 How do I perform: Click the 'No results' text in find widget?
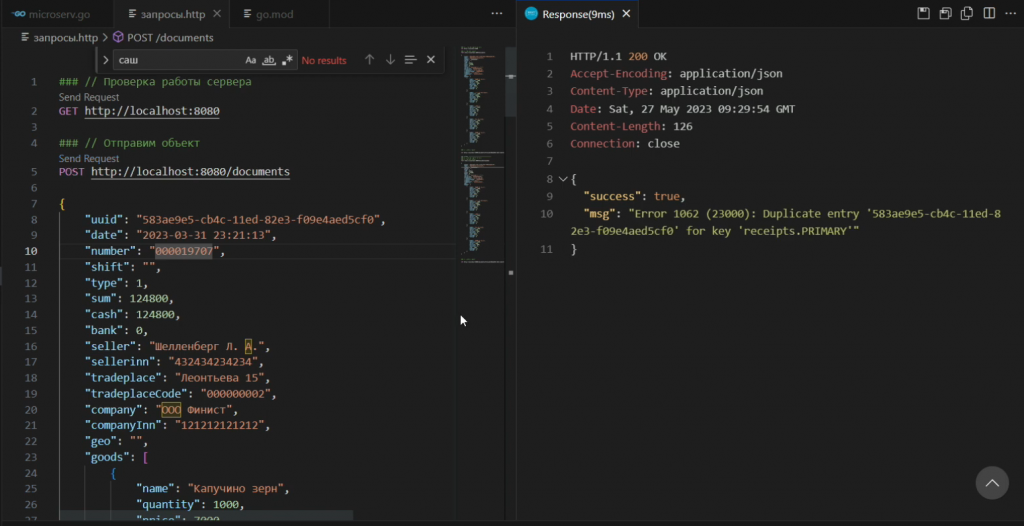pos(324,60)
